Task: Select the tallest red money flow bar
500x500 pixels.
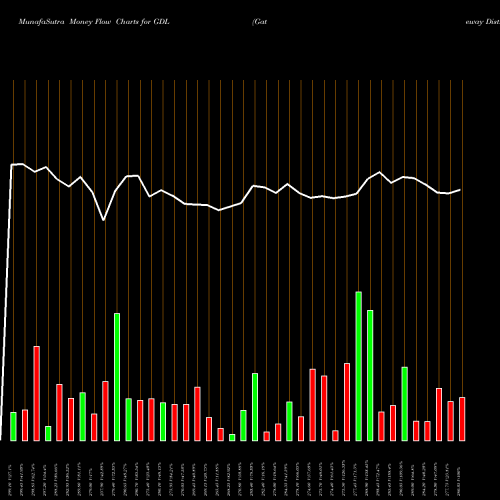Action: pyautogui.click(x=37, y=394)
